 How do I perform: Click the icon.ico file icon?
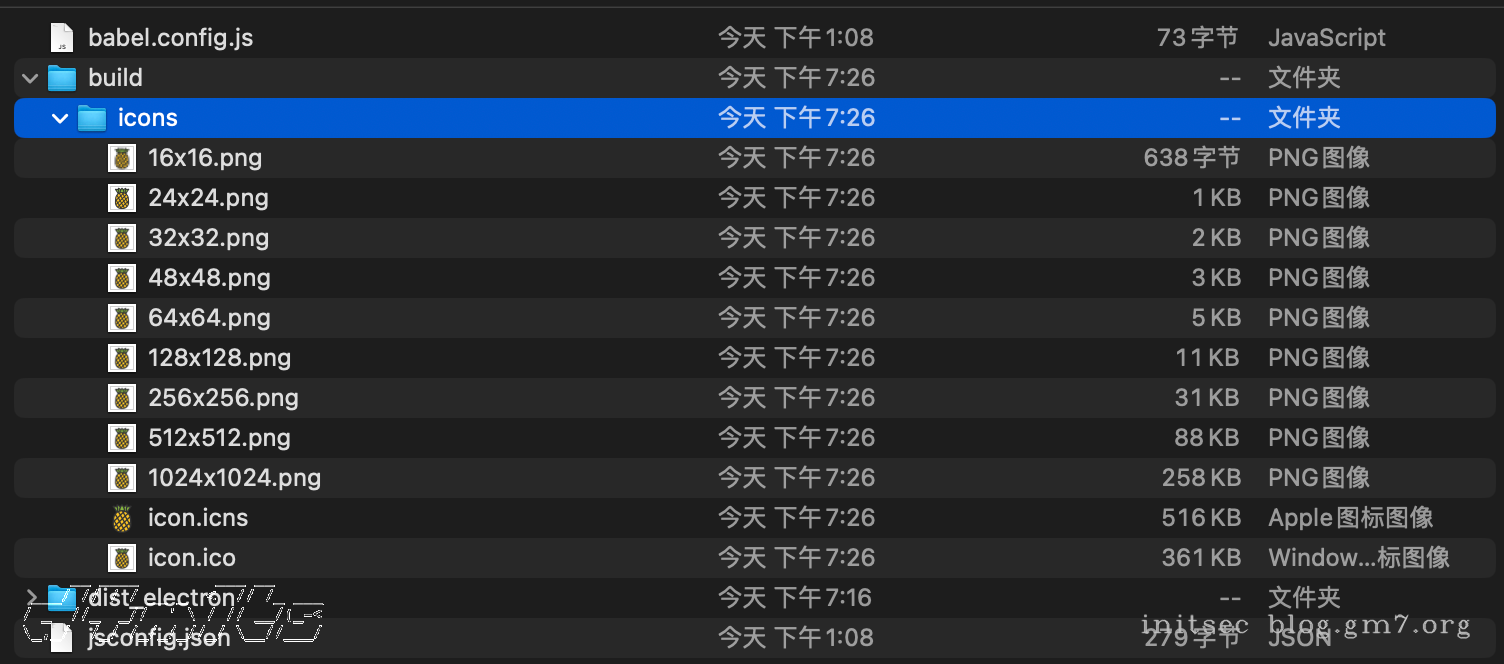[122, 558]
